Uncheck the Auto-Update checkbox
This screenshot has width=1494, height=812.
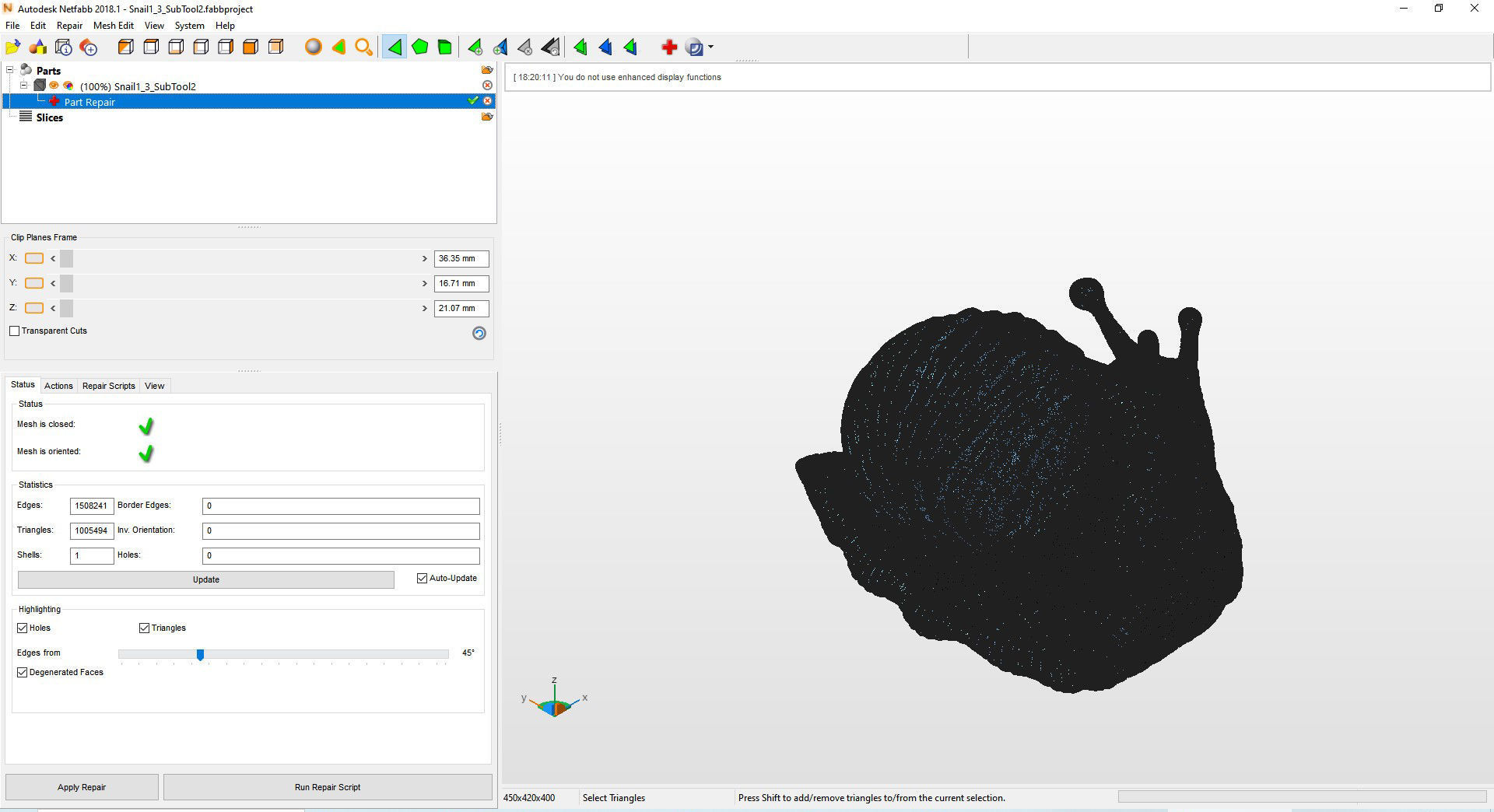[423, 578]
